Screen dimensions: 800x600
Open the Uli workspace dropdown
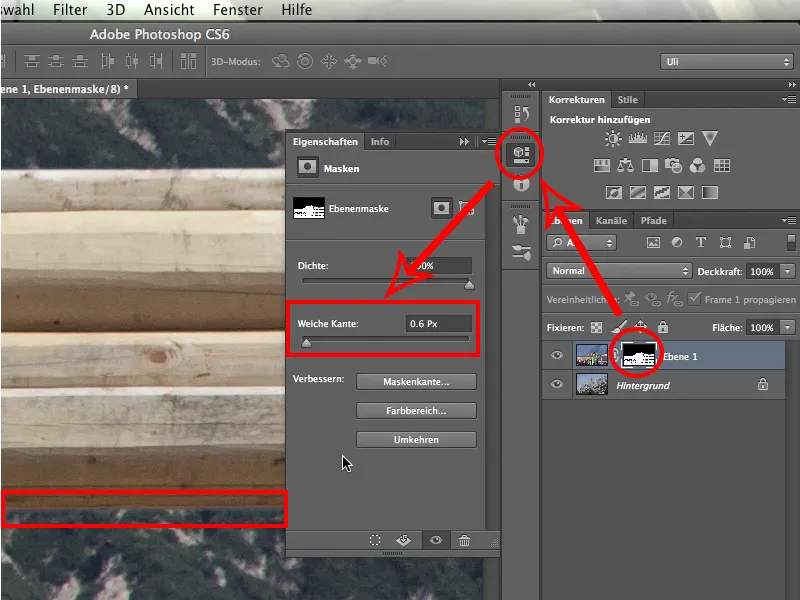click(727, 62)
